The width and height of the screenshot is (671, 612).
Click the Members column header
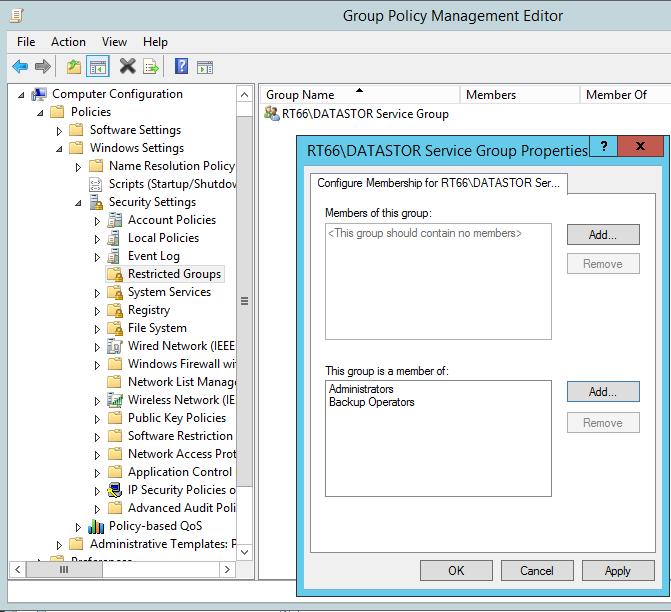(x=520, y=95)
